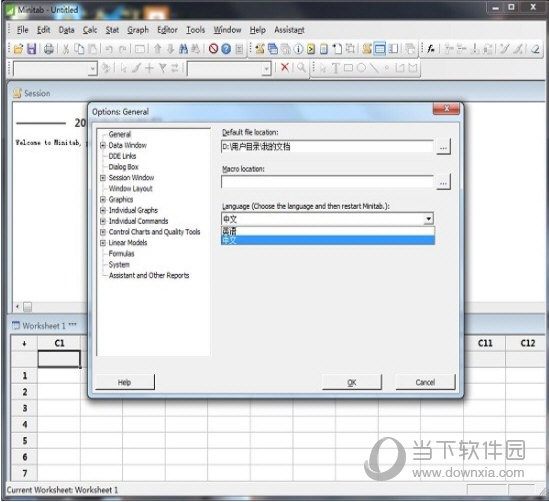Viewport: 549px width, 502px height.
Task: Click the Default file location field
Action: [x=327, y=147]
